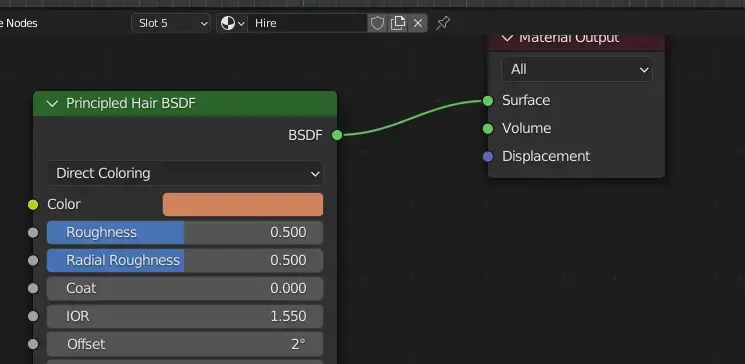Click the material dropdown arrow beside sphere

241,23
